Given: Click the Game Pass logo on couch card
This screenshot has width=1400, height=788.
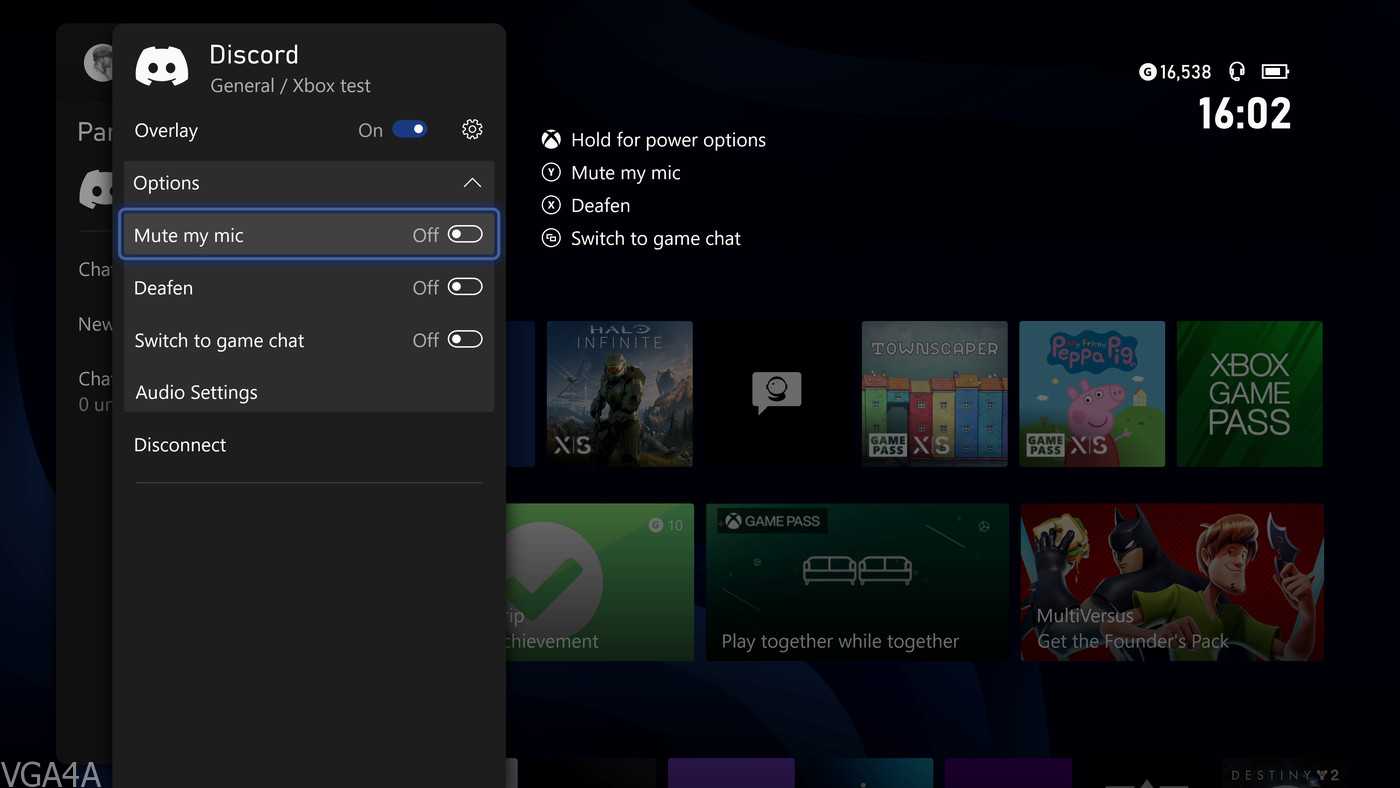Looking at the screenshot, I should [x=772, y=521].
